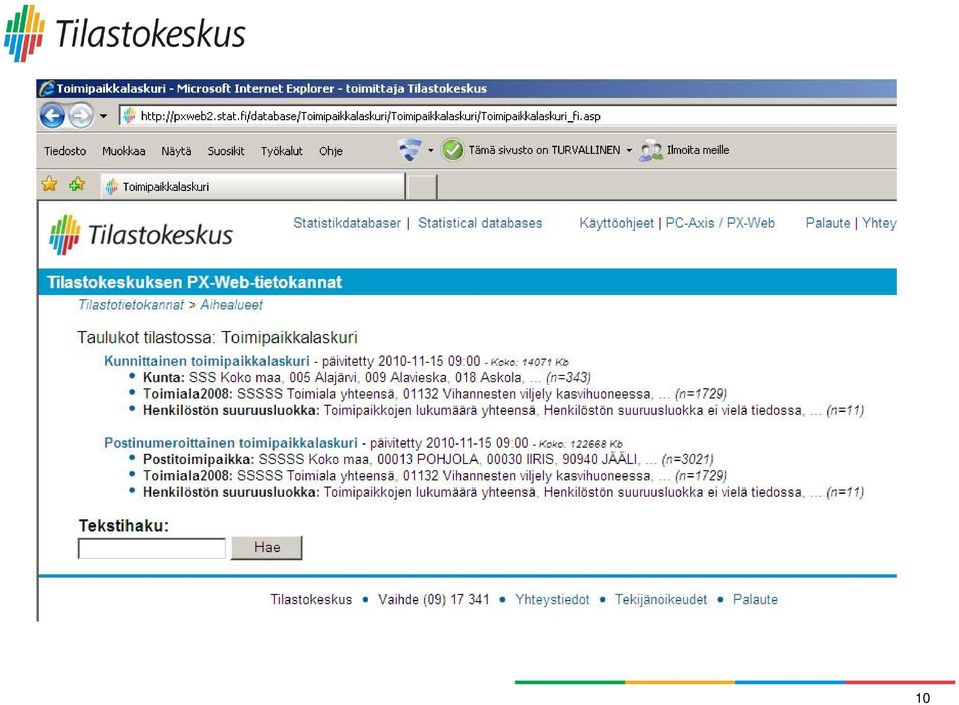959x705 pixels.
Task: Click the Internet Explorer title bar icon
Action: (x=46, y=89)
